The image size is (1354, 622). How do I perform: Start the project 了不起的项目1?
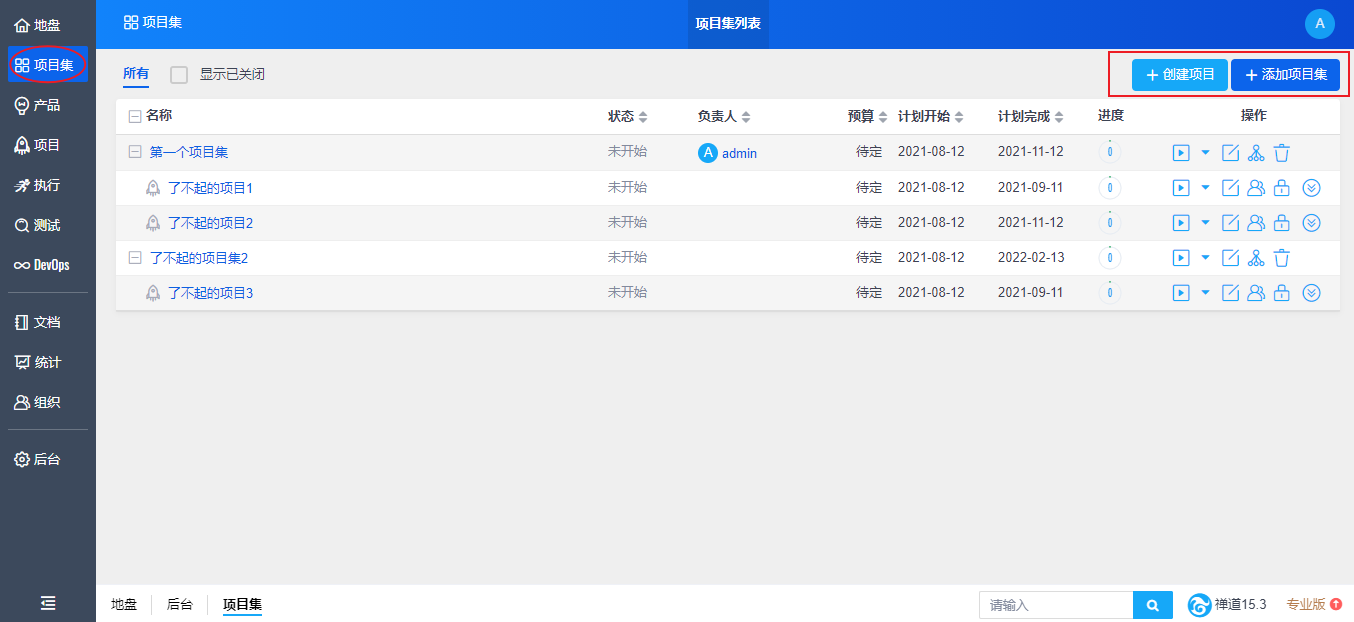pyautogui.click(x=1181, y=188)
